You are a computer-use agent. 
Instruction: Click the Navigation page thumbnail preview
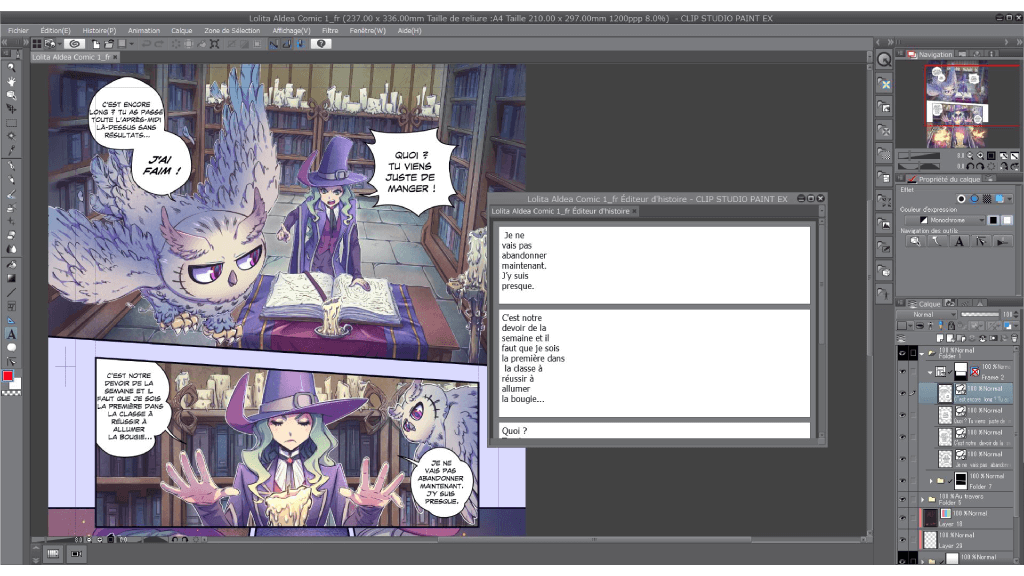(957, 106)
